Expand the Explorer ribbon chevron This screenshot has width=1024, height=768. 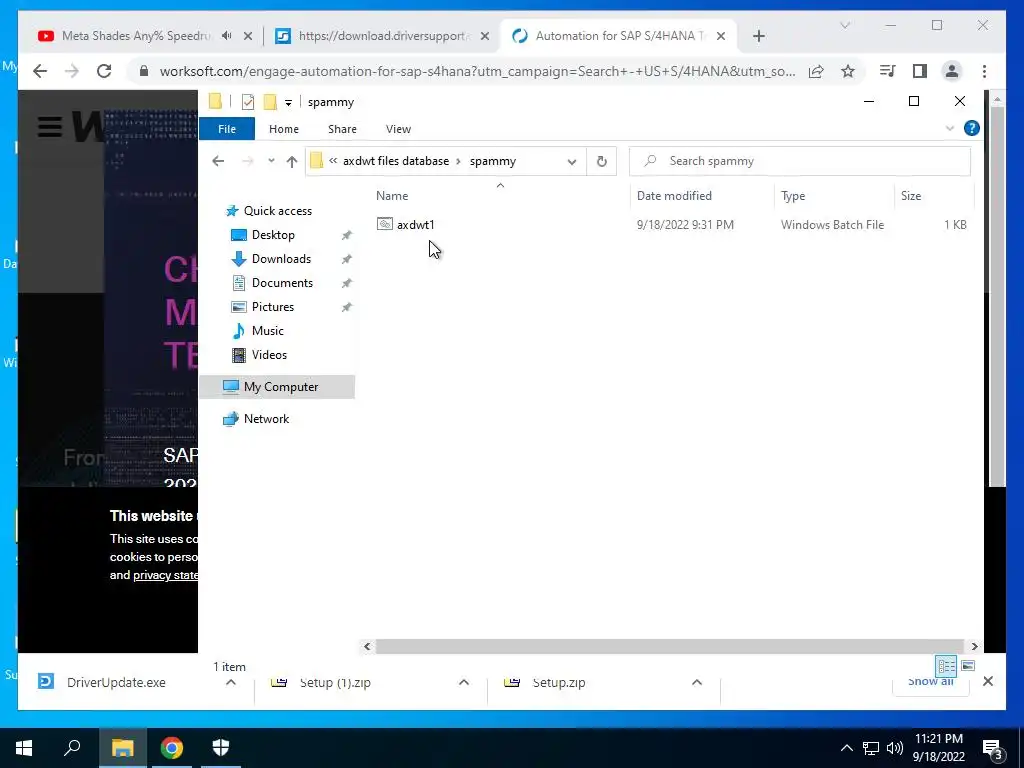tap(950, 129)
